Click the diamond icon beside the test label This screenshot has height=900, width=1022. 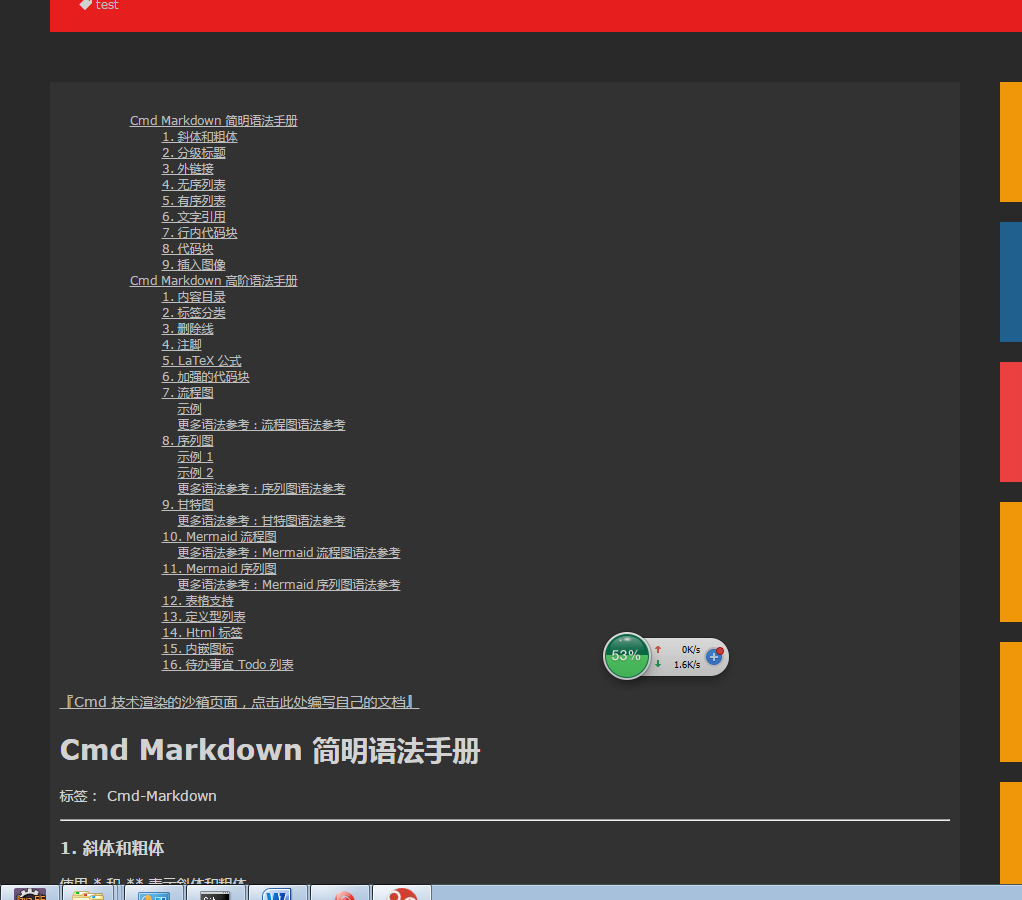click(86, 5)
